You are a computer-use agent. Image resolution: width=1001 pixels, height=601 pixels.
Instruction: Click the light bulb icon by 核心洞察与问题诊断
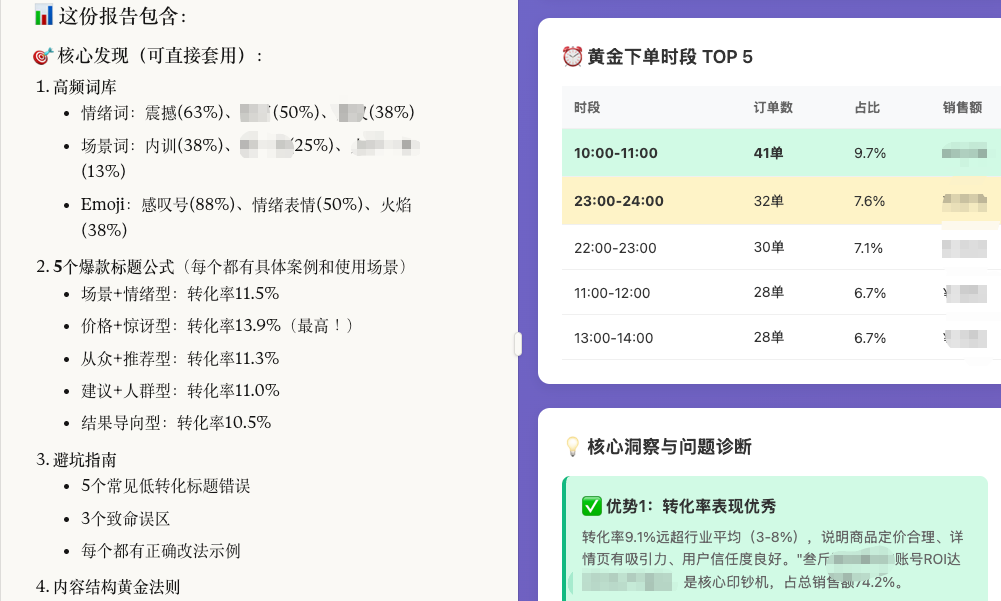click(x=573, y=447)
